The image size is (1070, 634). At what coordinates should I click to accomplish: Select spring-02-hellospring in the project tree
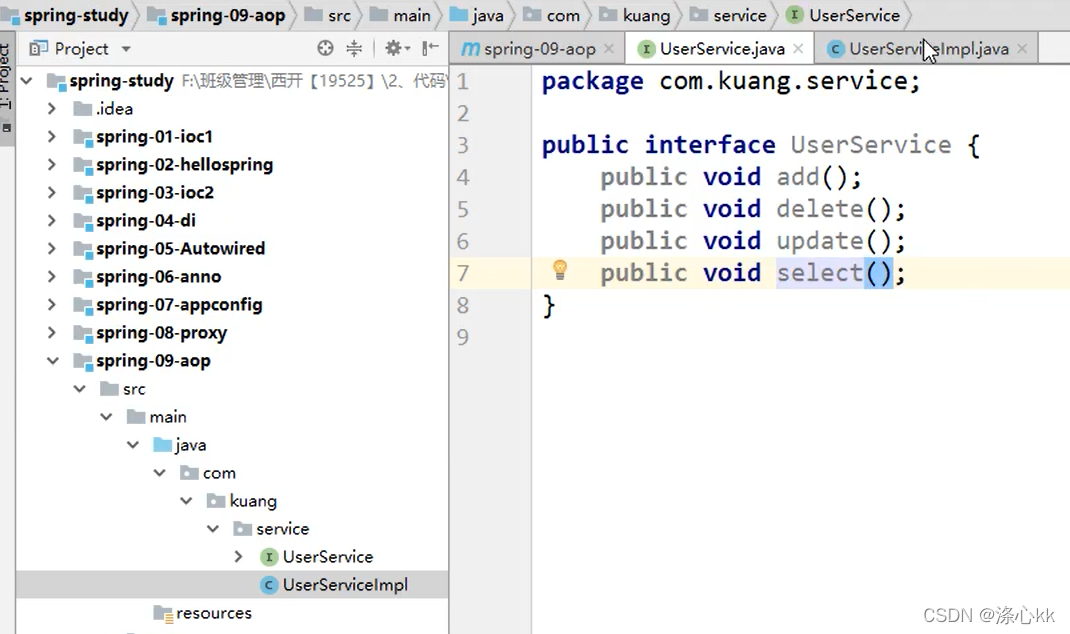184,164
